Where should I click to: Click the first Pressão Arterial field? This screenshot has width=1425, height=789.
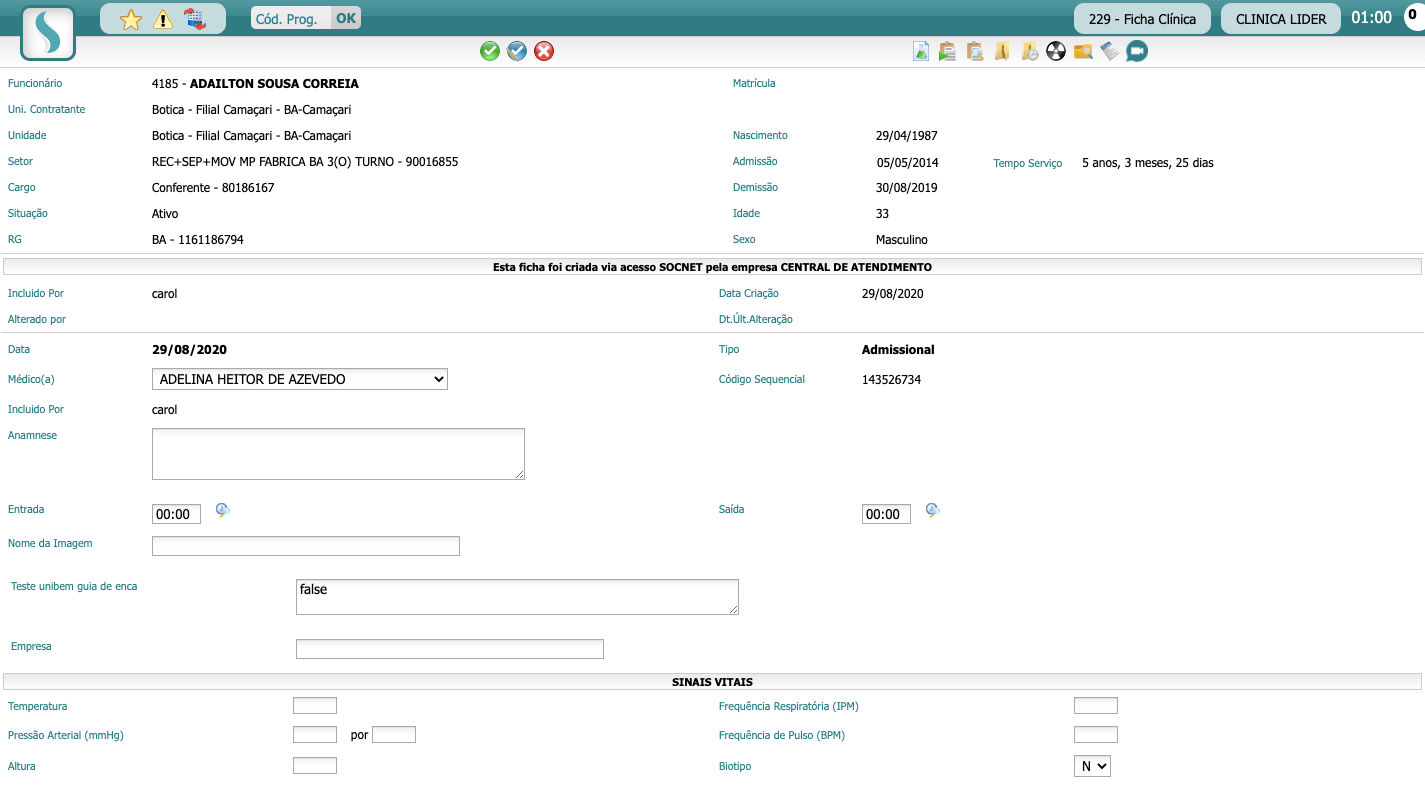pos(315,735)
